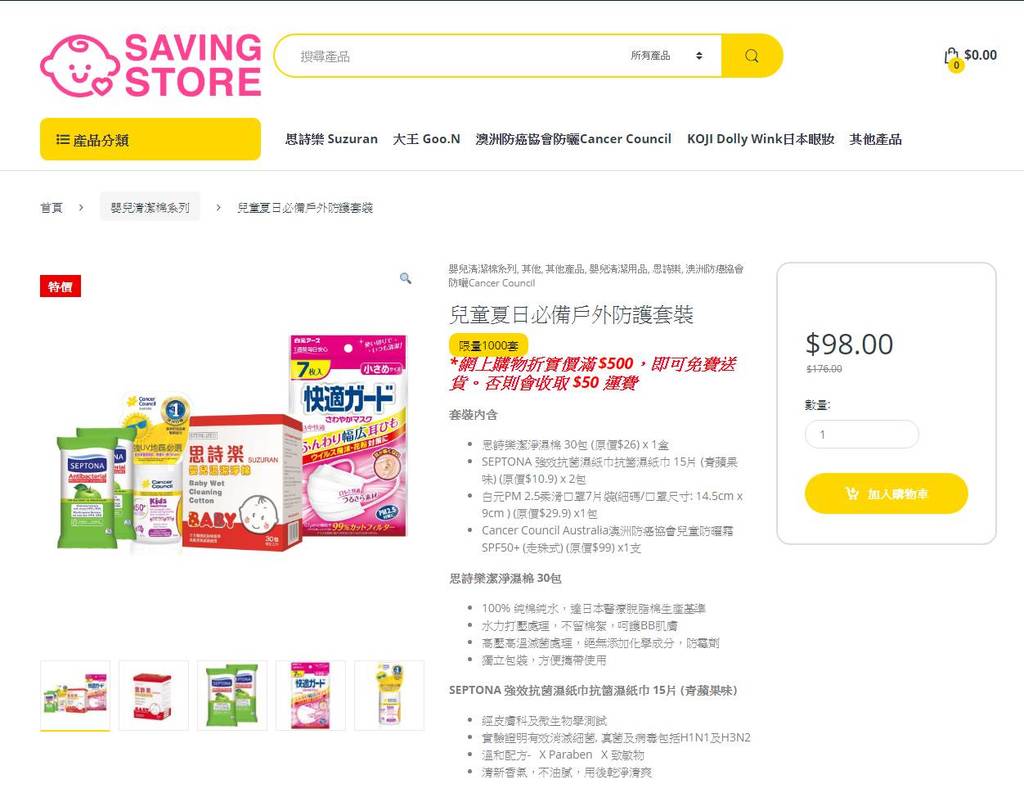Click the Saving Store baby logo
1024x793 pixels.
(x=150, y=65)
